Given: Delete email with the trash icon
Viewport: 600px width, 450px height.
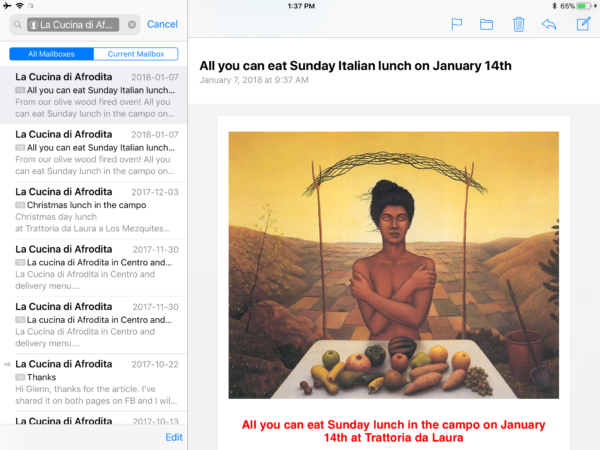Looking at the screenshot, I should pyautogui.click(x=518, y=24).
